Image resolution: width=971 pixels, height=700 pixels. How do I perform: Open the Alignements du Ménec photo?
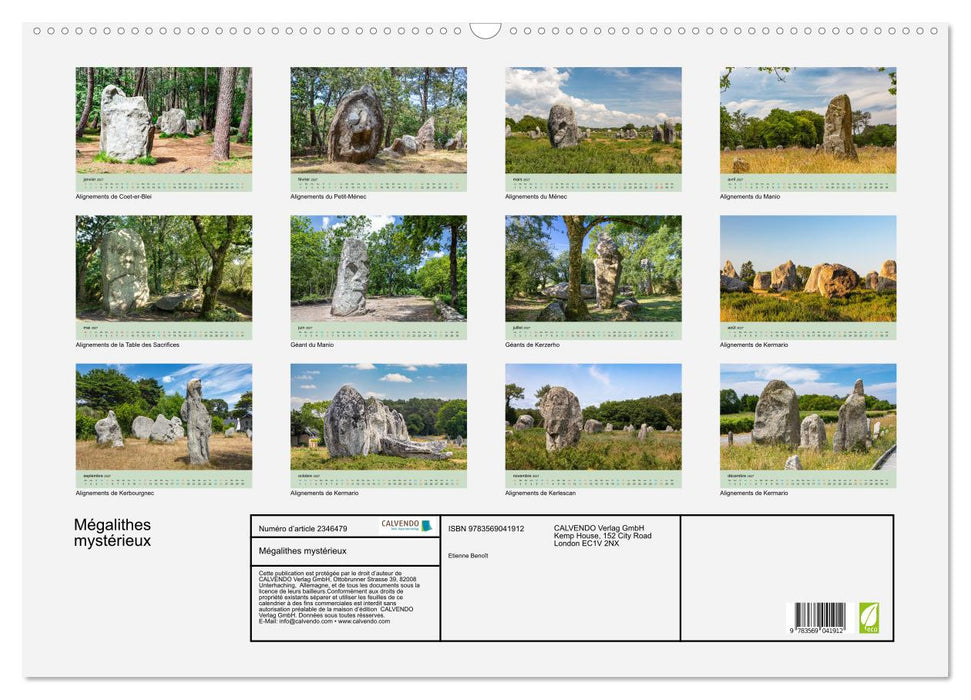593,120
